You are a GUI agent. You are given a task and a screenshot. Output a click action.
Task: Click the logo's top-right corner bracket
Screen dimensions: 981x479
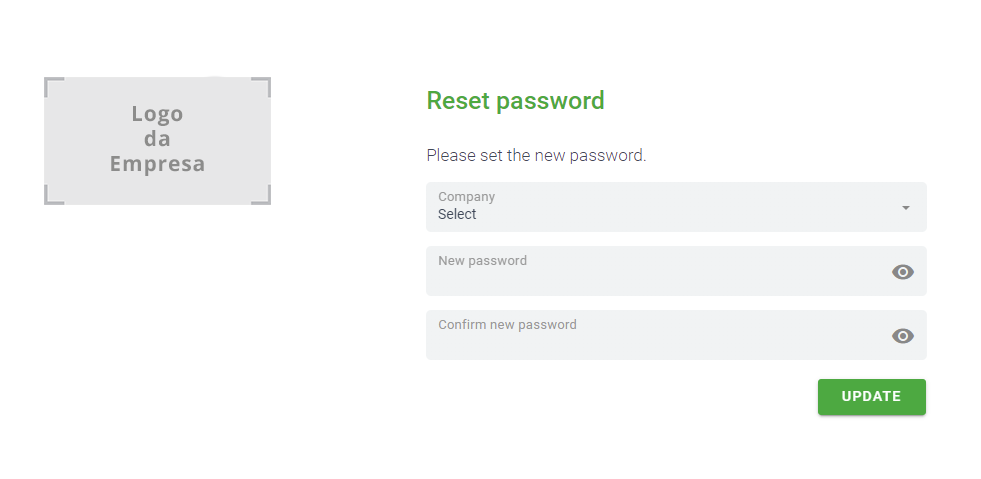266,81
